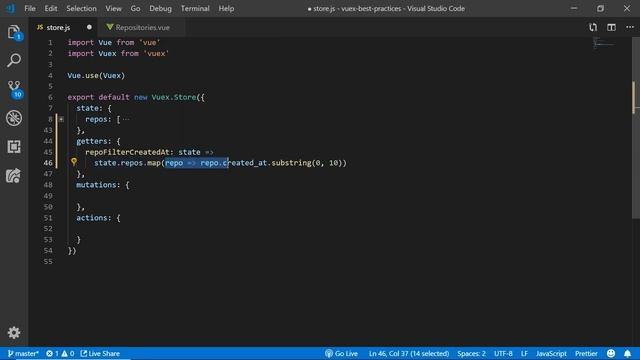The image size is (640, 360).
Task: Open the View menu
Action: 113,9
